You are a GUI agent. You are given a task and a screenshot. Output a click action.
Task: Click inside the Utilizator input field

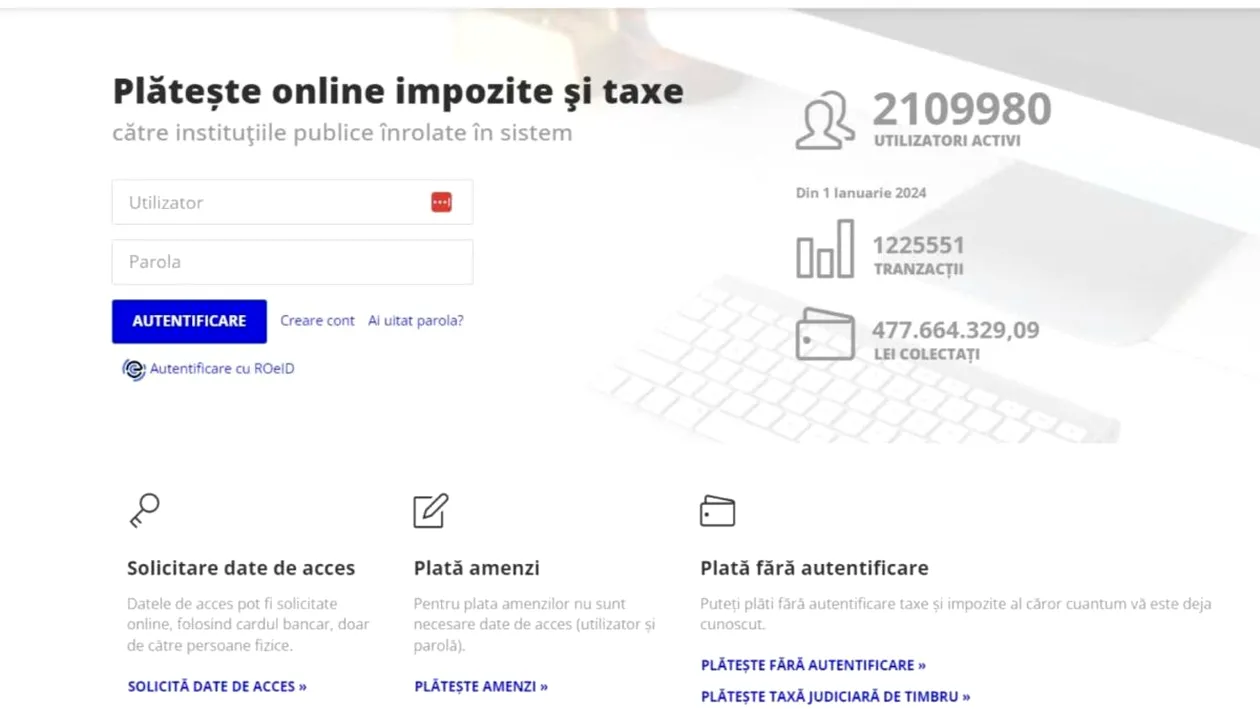click(270, 202)
